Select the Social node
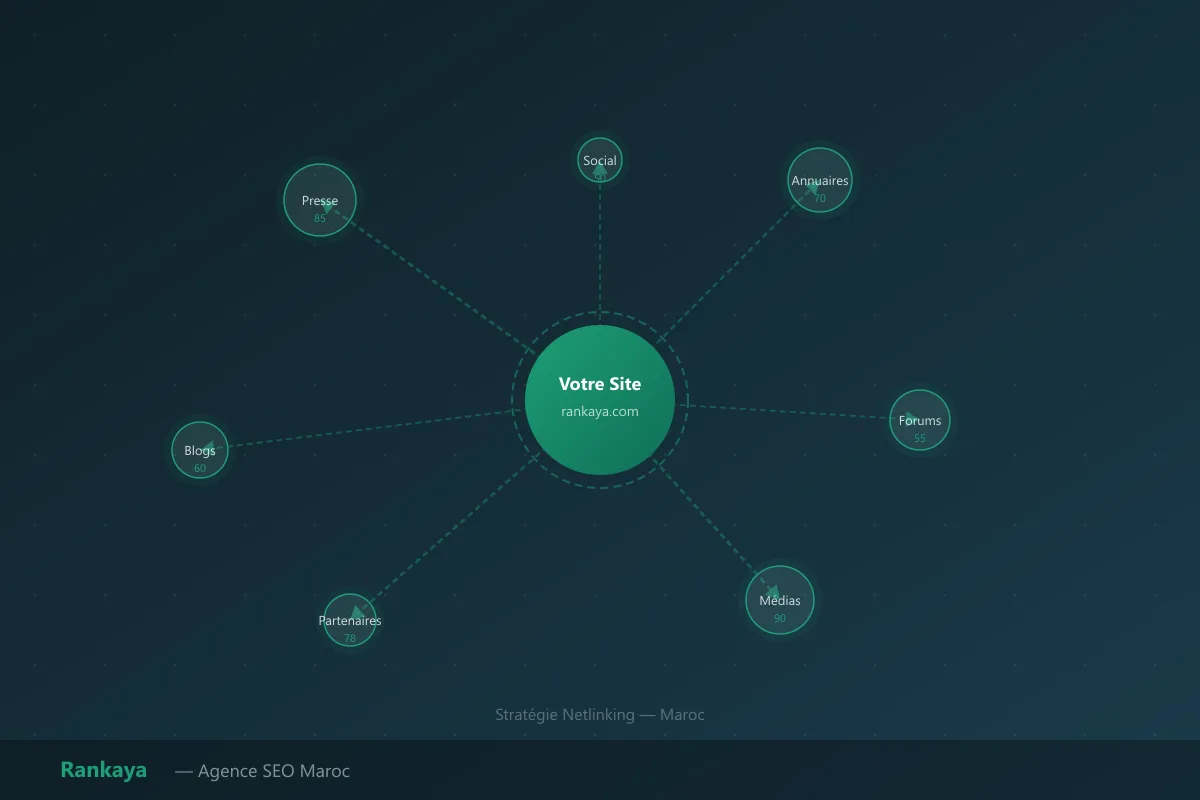This screenshot has height=800, width=1200. [x=600, y=160]
